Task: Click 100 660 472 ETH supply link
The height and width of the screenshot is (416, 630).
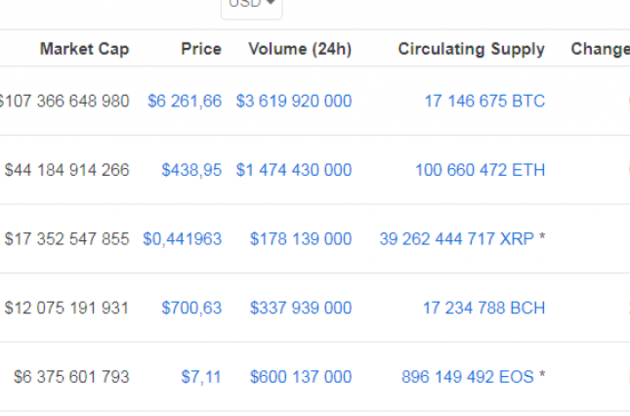Action: pyautogui.click(x=480, y=170)
